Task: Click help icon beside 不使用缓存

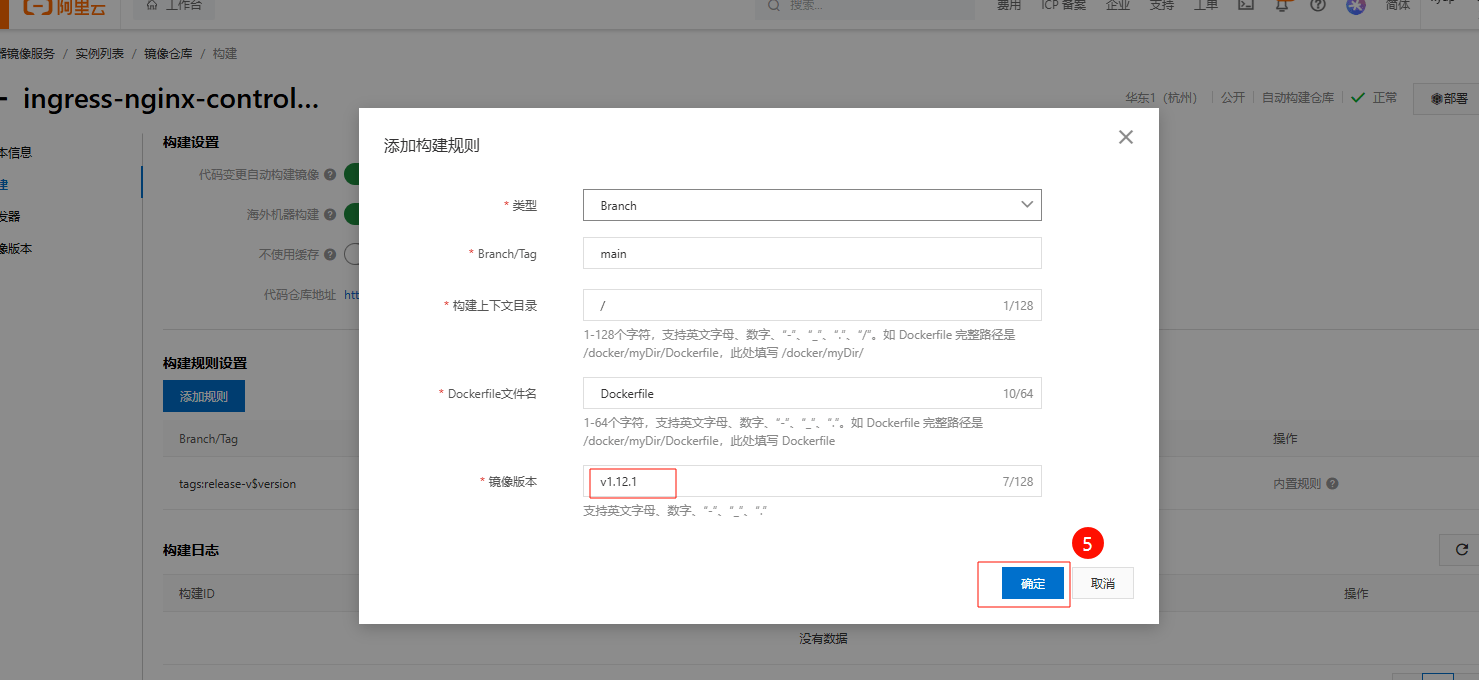Action: [330, 255]
